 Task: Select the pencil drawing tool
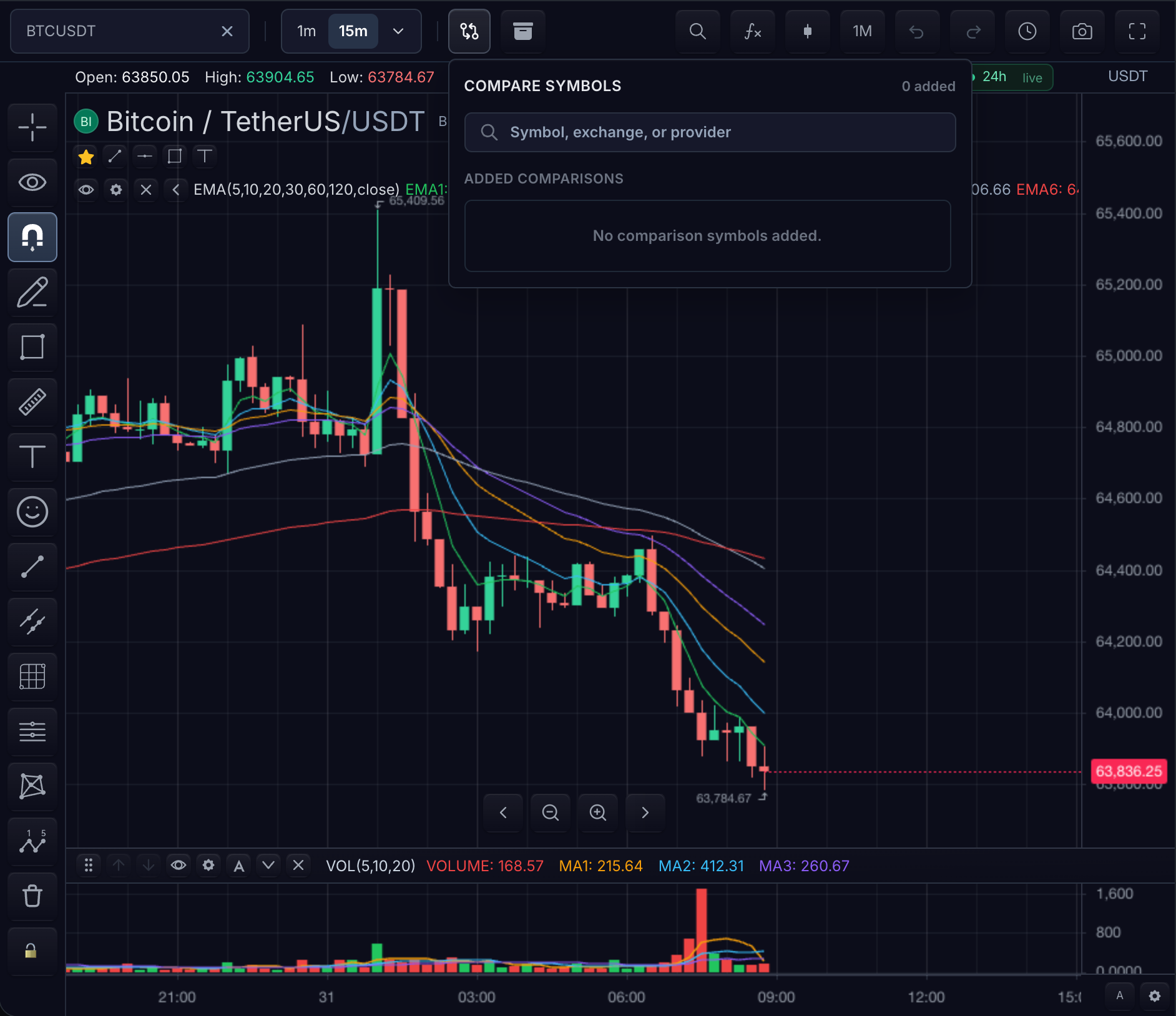(x=32, y=292)
